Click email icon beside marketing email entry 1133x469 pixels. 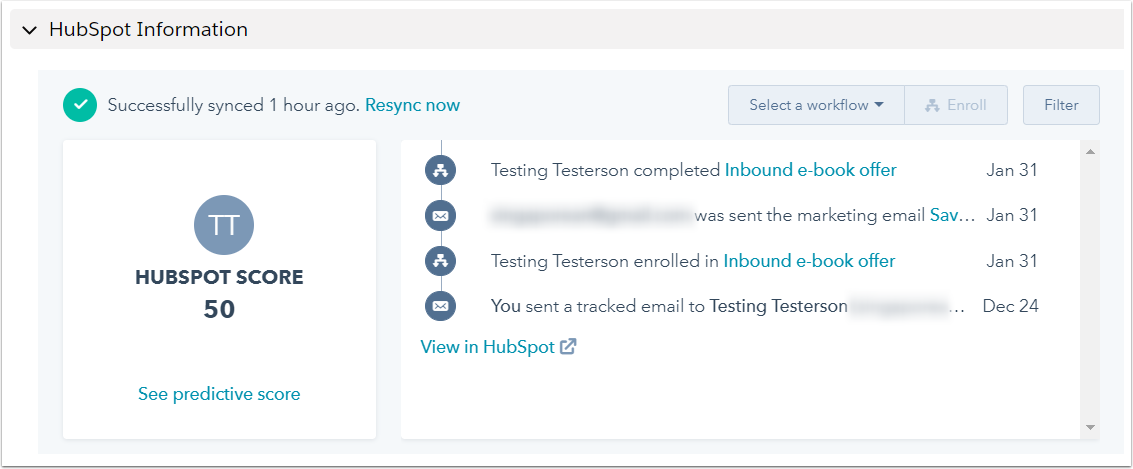coord(440,215)
